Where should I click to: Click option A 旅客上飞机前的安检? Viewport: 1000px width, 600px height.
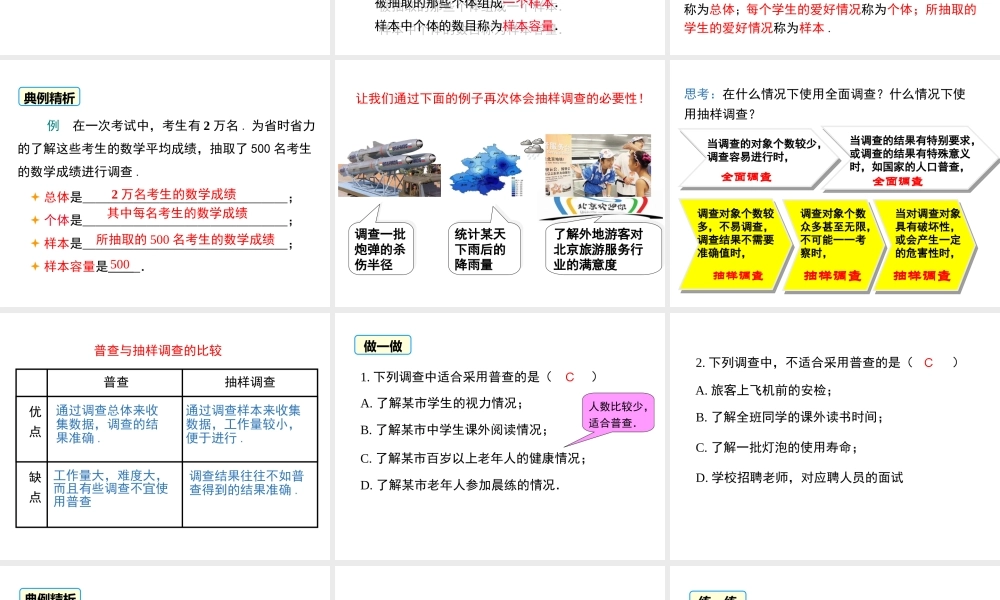pyautogui.click(x=764, y=390)
